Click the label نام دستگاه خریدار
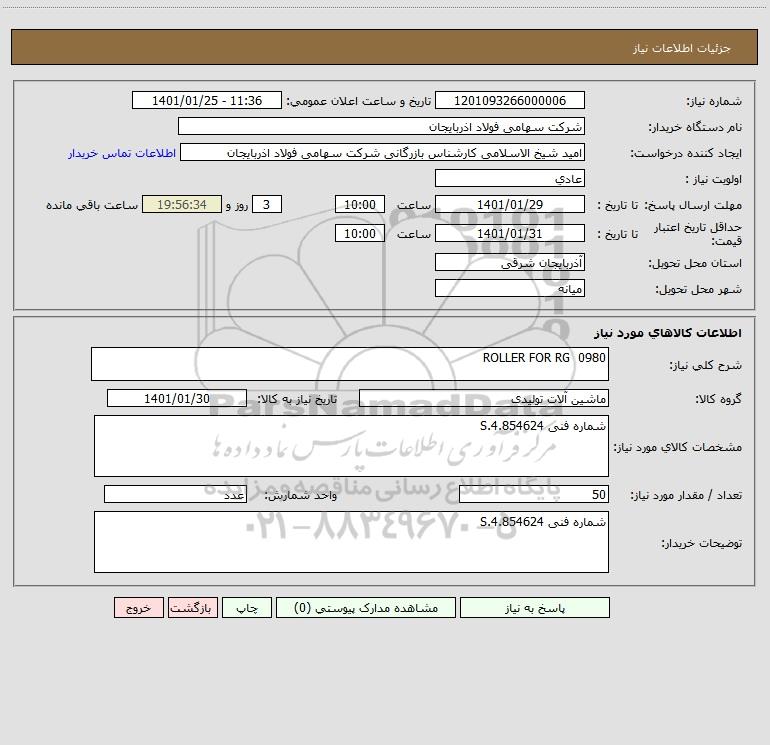 pyautogui.click(x=695, y=127)
